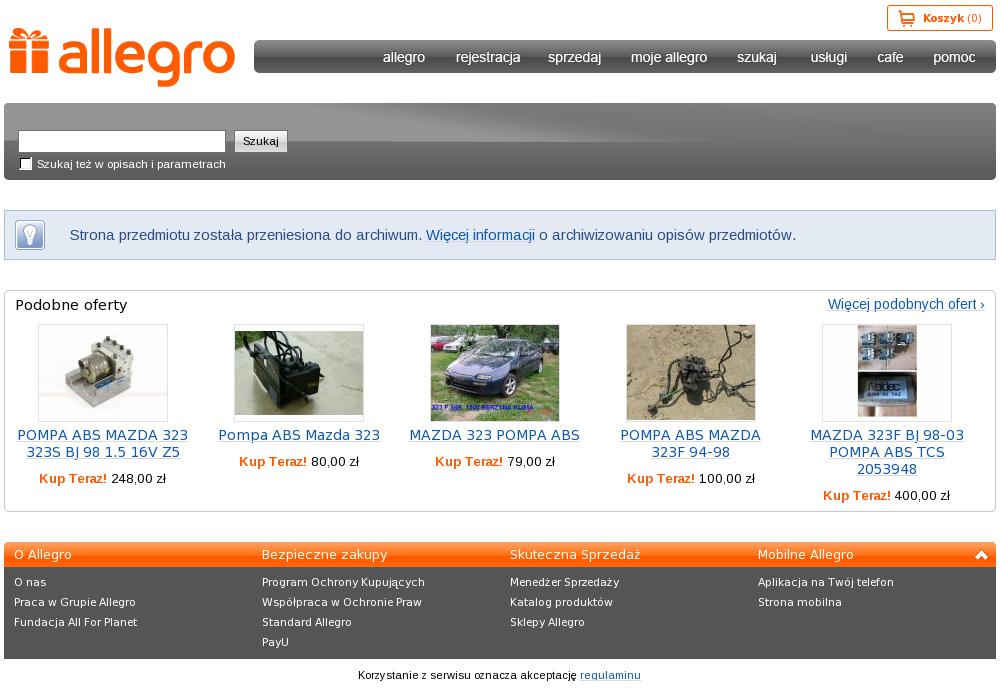Go to rejestracja in the navigation bar
The width and height of the screenshot is (1000, 695).
click(488, 57)
